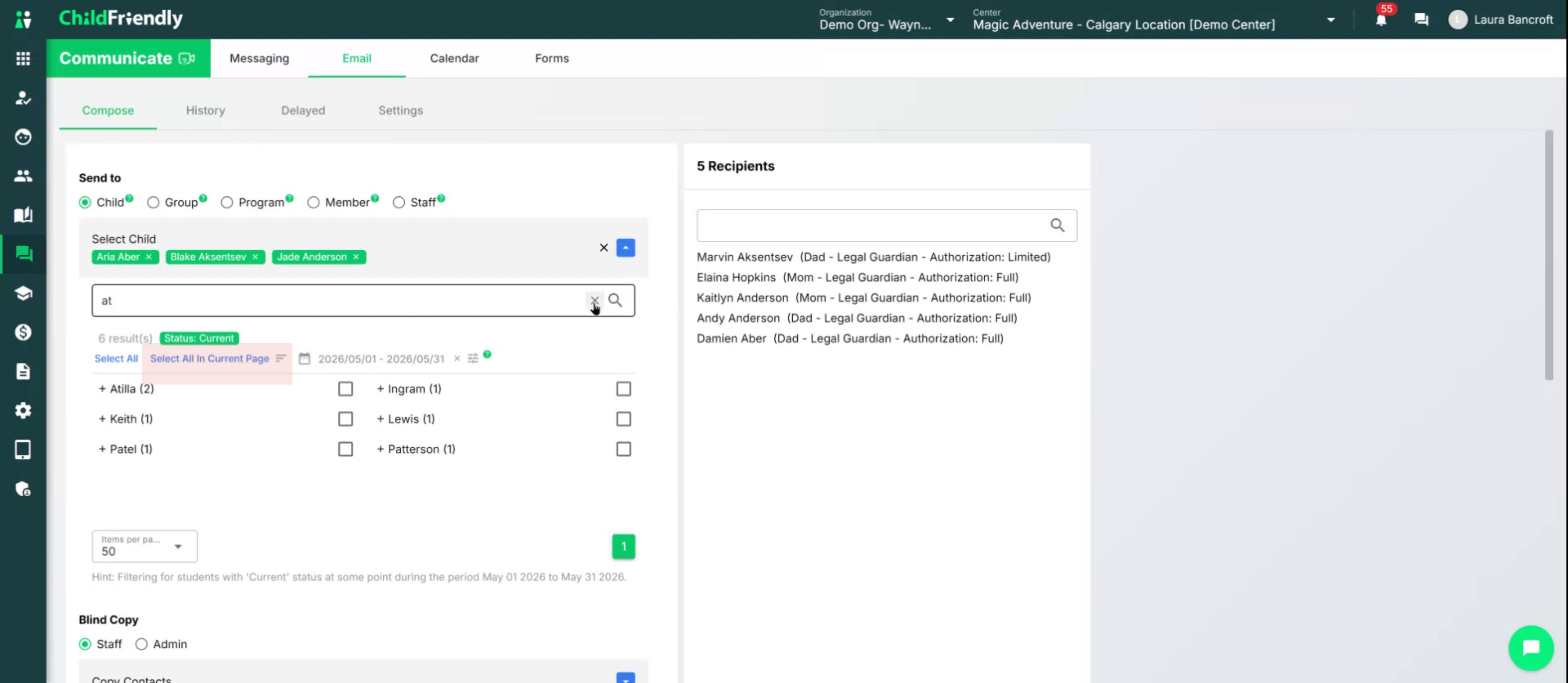The image size is (1568, 683).
Task: Open the Center selection dropdown
Action: point(1154,20)
